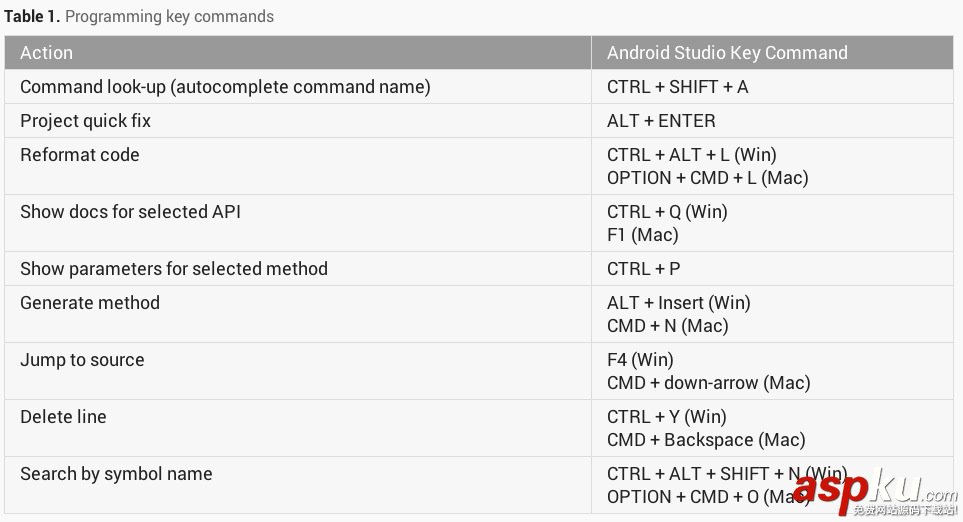Click the "CTRL + P" key command
The width and height of the screenshot is (963, 522).
(x=643, y=269)
